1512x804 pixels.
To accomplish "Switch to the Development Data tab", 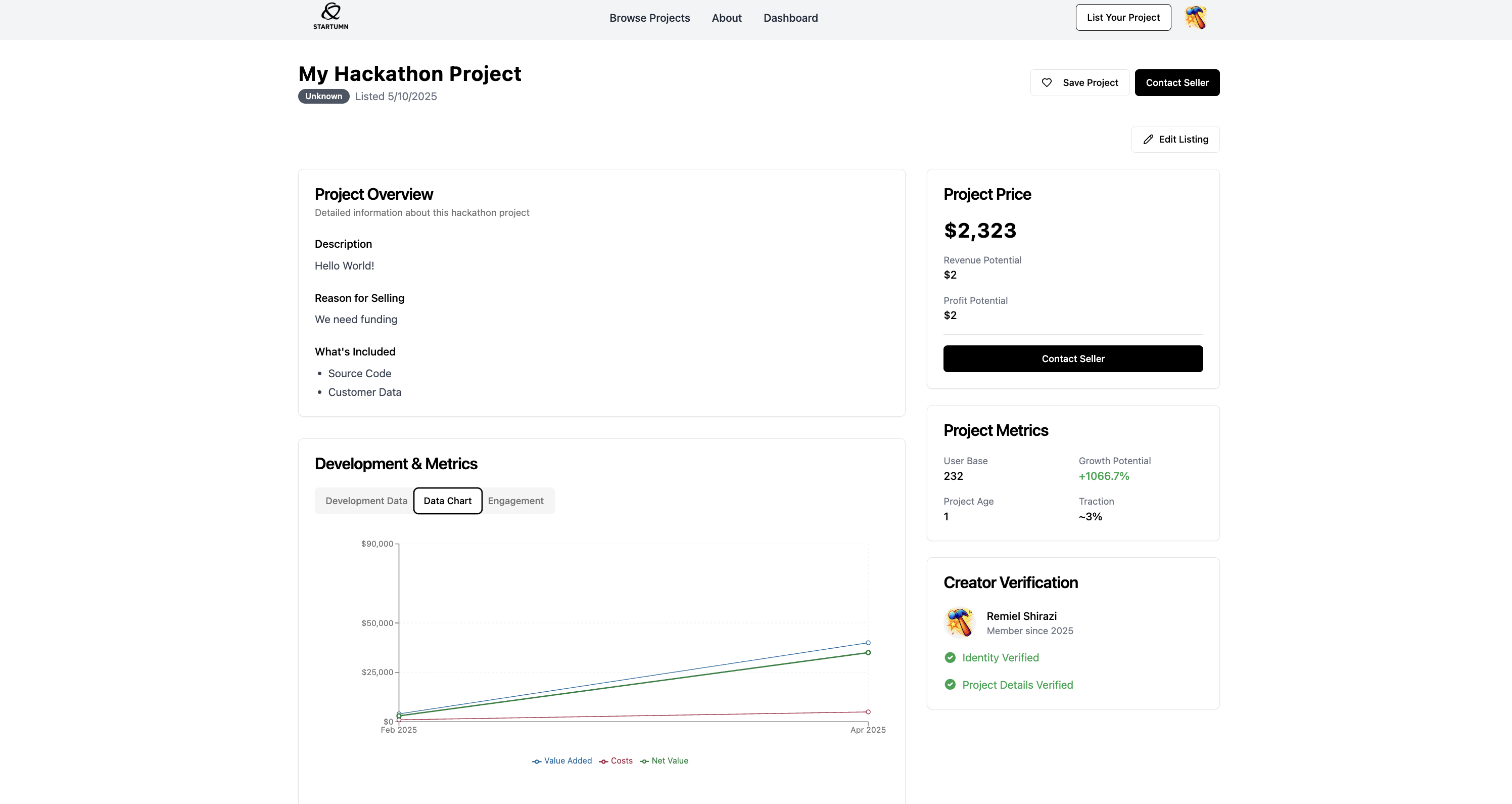I will click(x=366, y=501).
